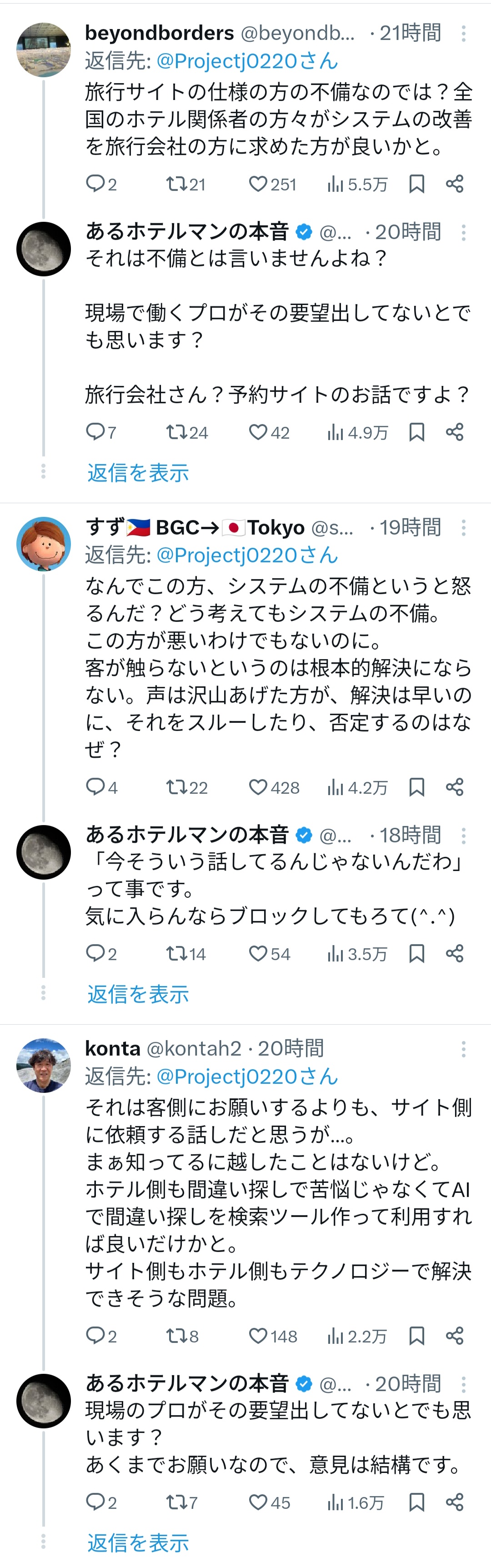Open beyondborders' profile avatar
This screenshot has height=1568, width=491.
click(x=43, y=50)
